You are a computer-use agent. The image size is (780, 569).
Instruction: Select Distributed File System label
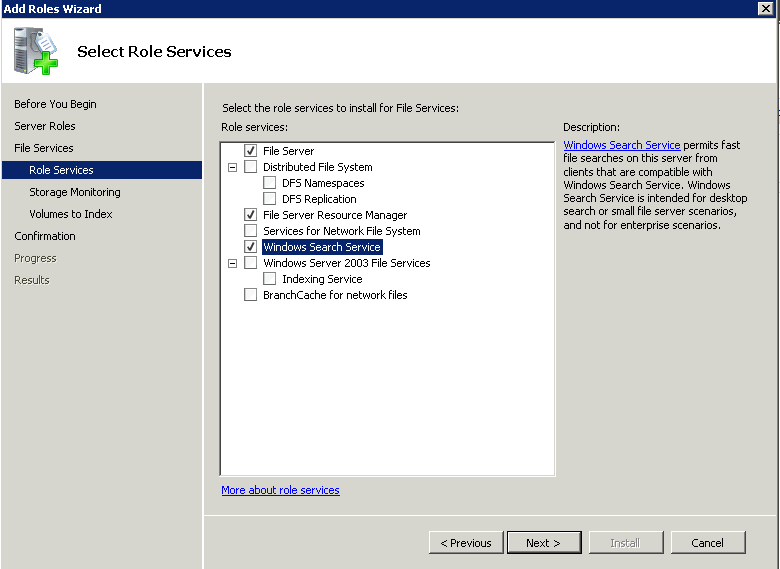pos(318,167)
